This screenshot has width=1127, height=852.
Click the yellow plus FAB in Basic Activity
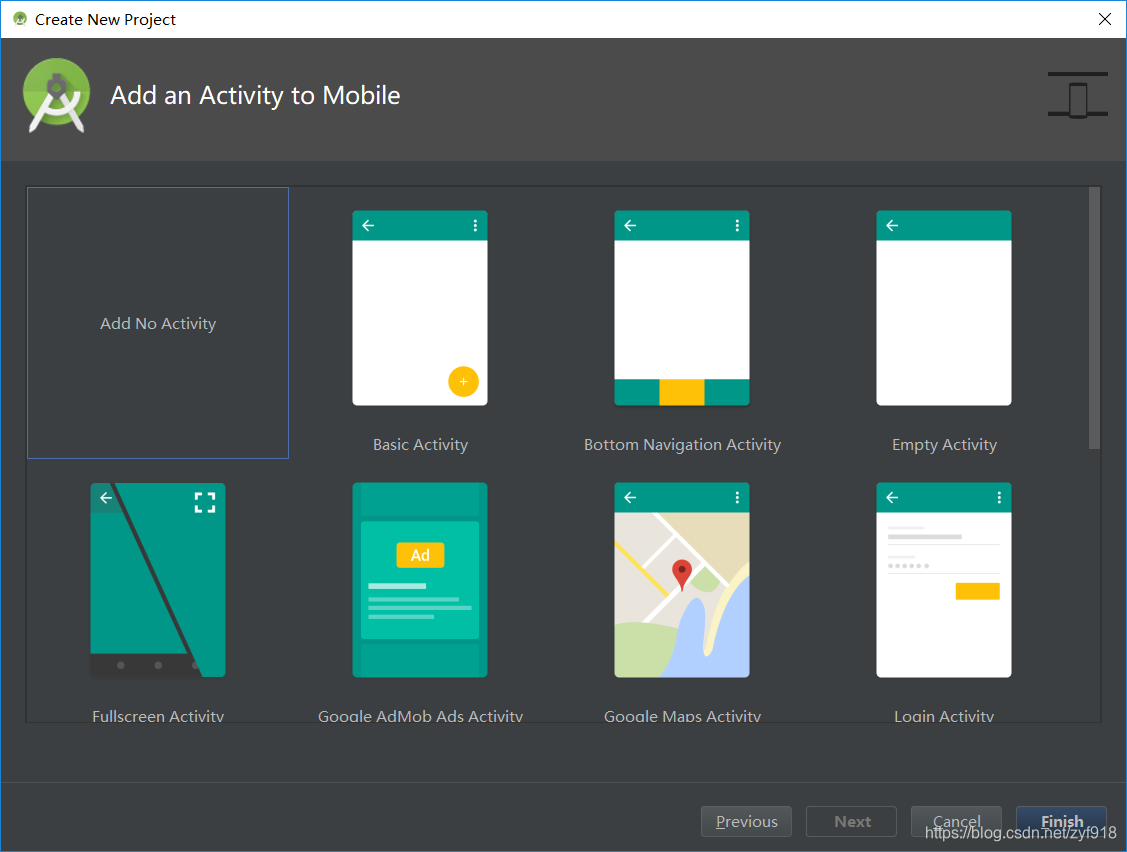pyautogui.click(x=464, y=382)
